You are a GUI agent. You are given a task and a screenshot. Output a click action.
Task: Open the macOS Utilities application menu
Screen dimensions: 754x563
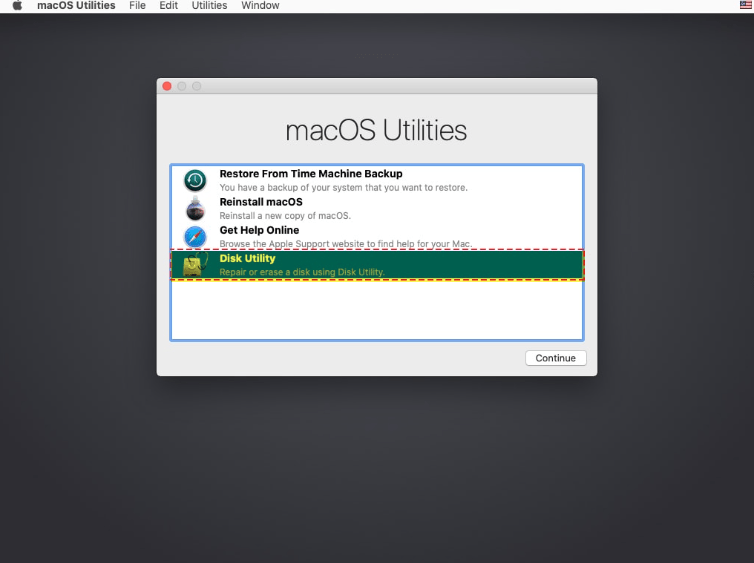76,6
